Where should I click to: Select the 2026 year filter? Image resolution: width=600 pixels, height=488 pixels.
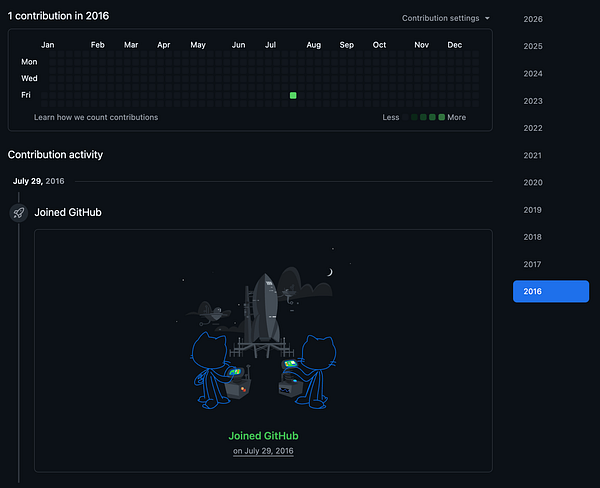click(533, 19)
